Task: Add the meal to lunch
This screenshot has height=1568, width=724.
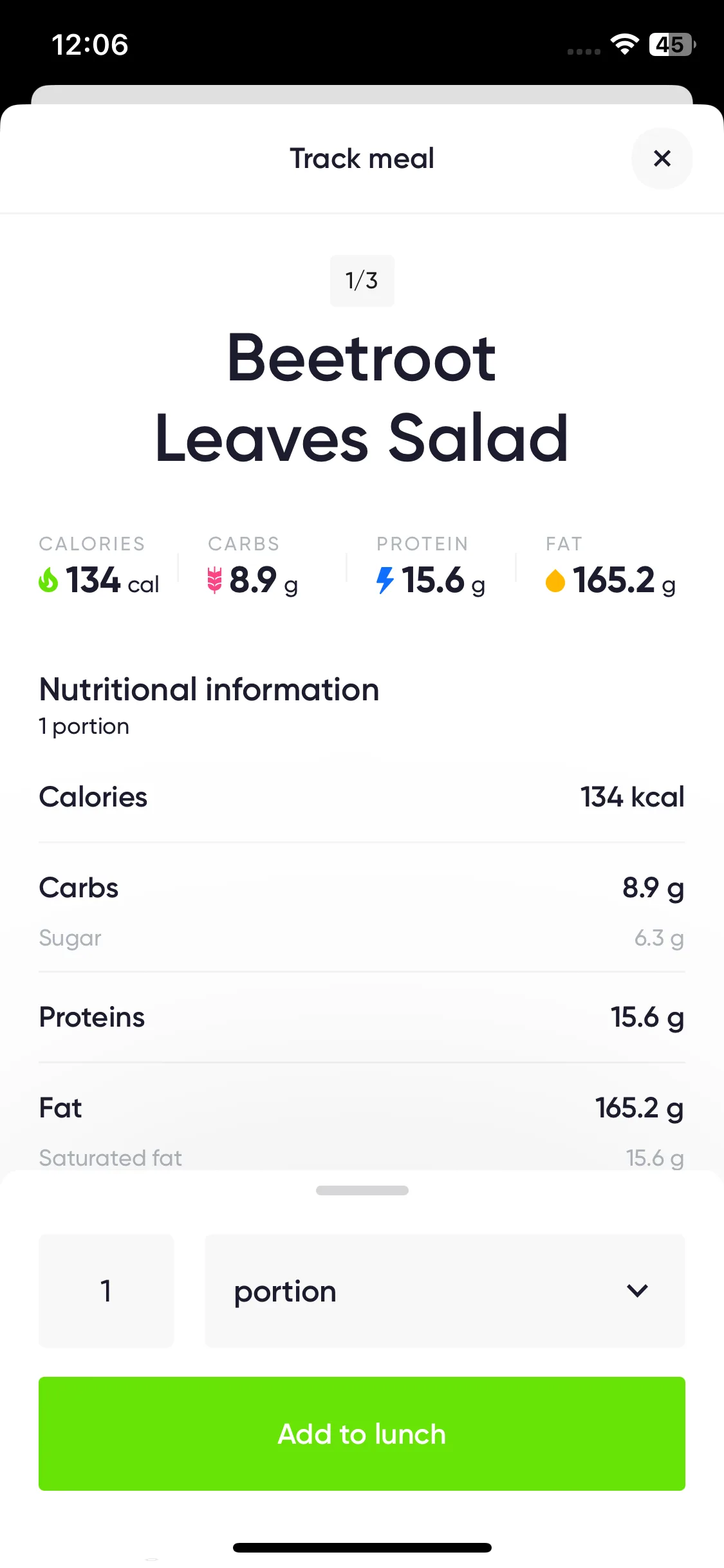Action: point(362,1433)
